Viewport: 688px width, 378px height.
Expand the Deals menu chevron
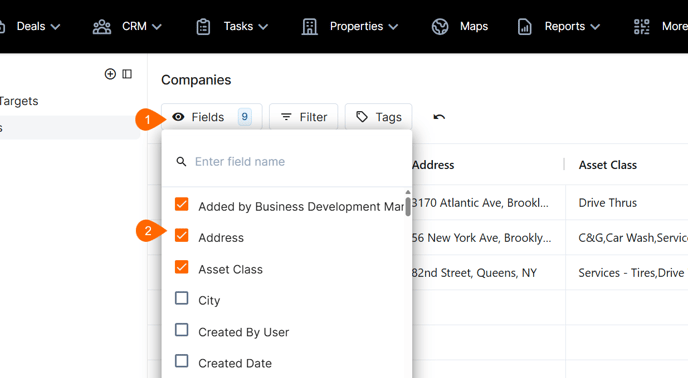55,27
